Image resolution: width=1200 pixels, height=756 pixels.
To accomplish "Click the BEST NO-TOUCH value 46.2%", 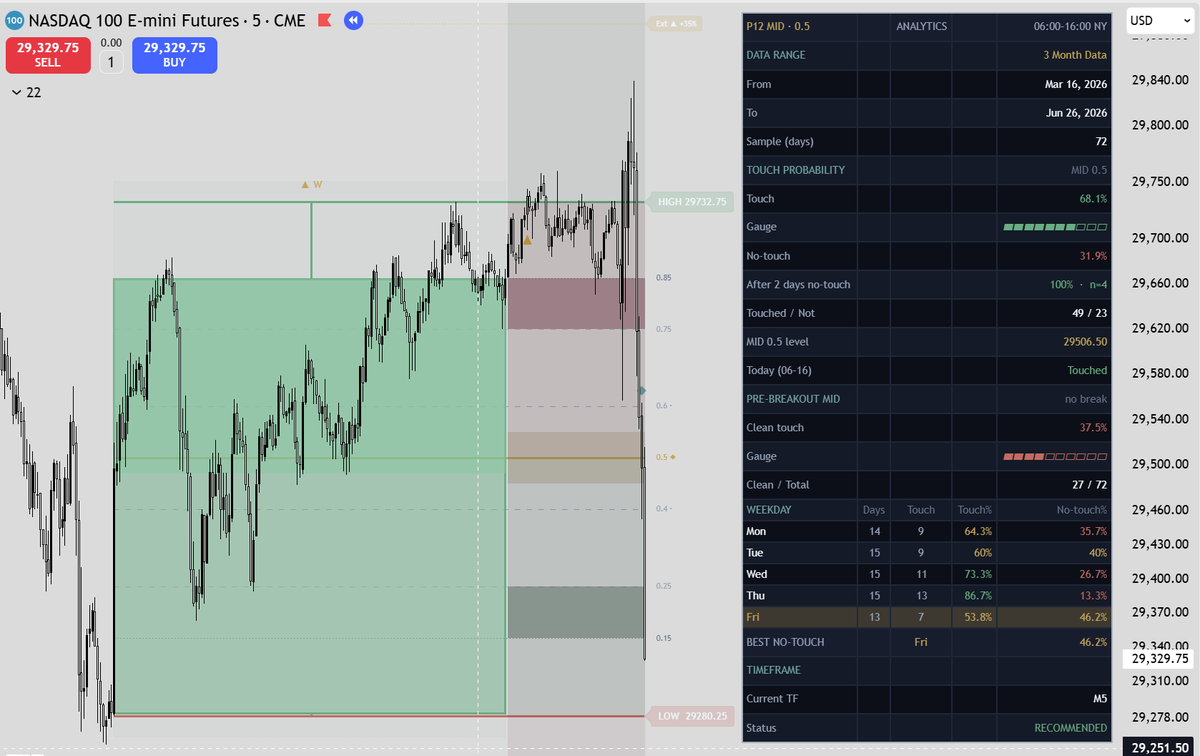I will point(1093,642).
